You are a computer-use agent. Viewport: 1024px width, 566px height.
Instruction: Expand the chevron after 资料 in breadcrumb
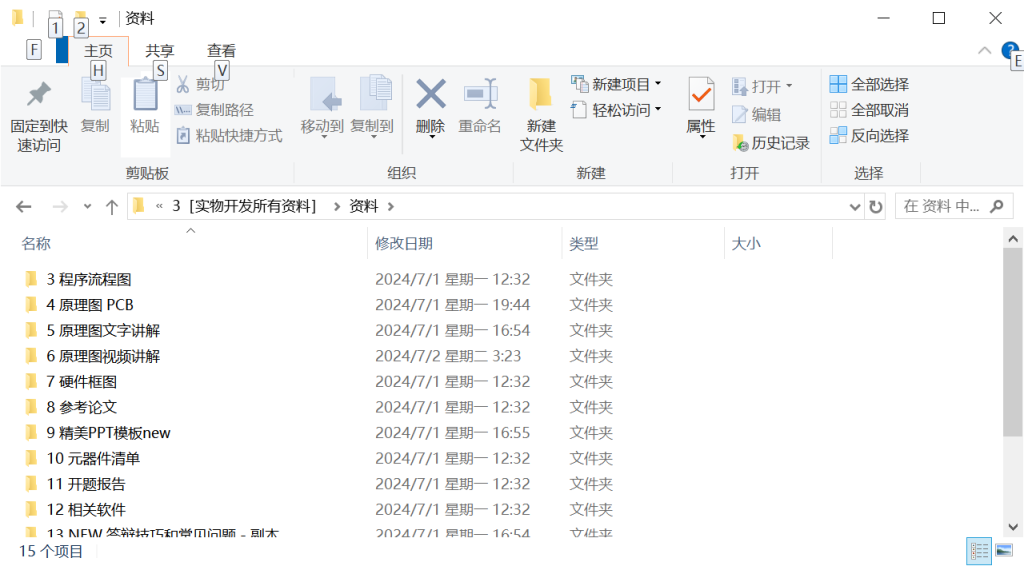(x=391, y=207)
